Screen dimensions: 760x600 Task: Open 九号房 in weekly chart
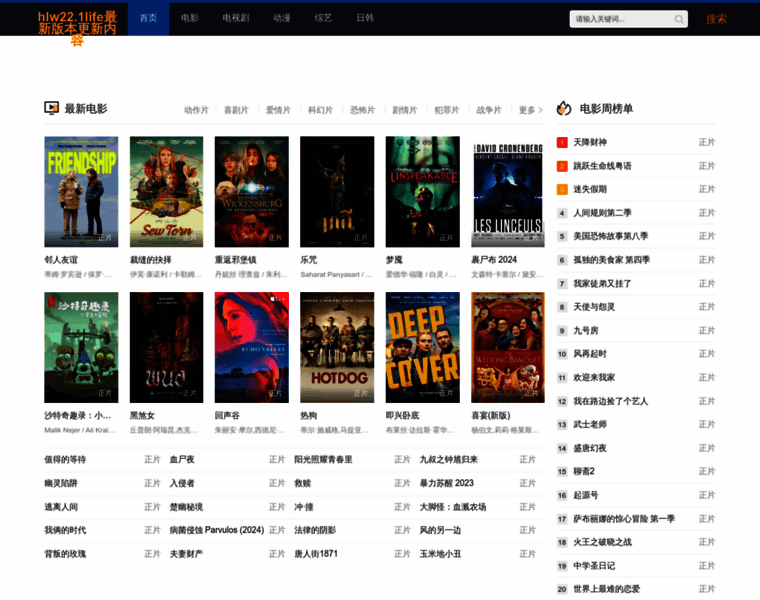coord(586,331)
